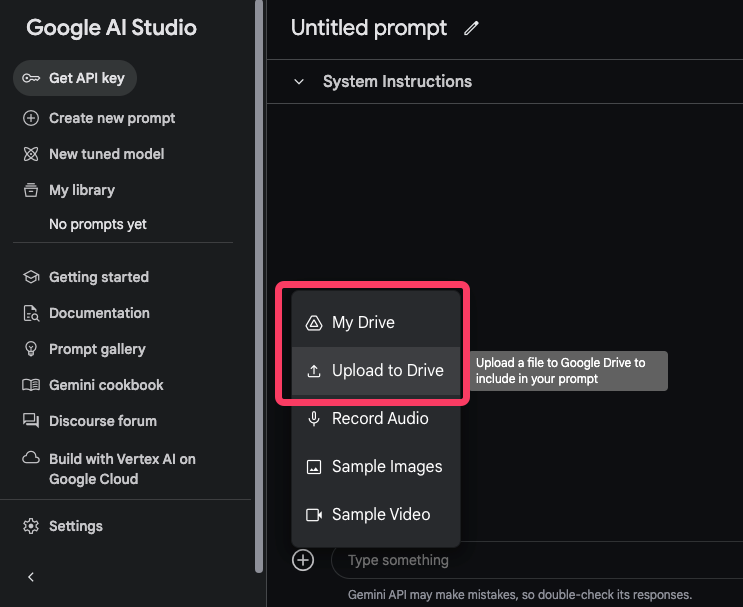Open Build with Vertex AI on Google Cloud
743x607 pixels.
pyautogui.click(x=122, y=468)
